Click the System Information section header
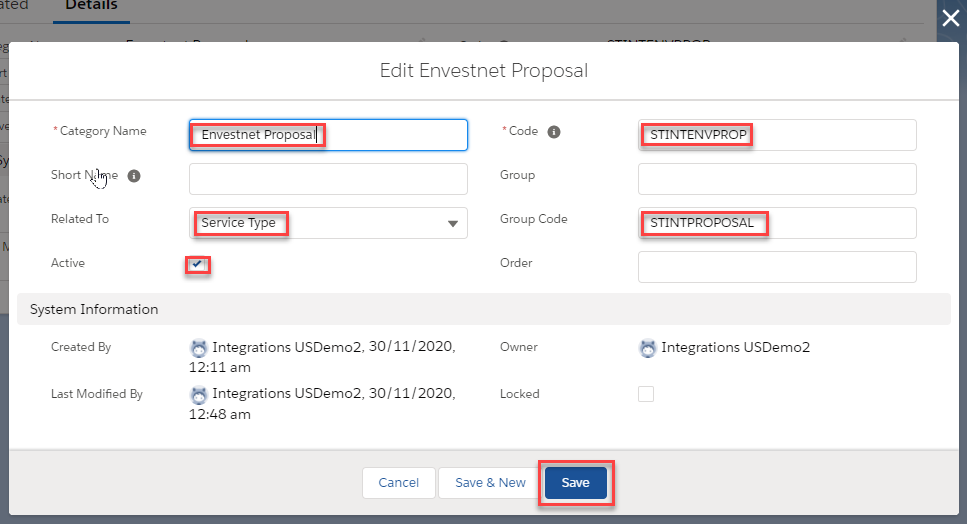This screenshot has width=967, height=524. pos(484,309)
